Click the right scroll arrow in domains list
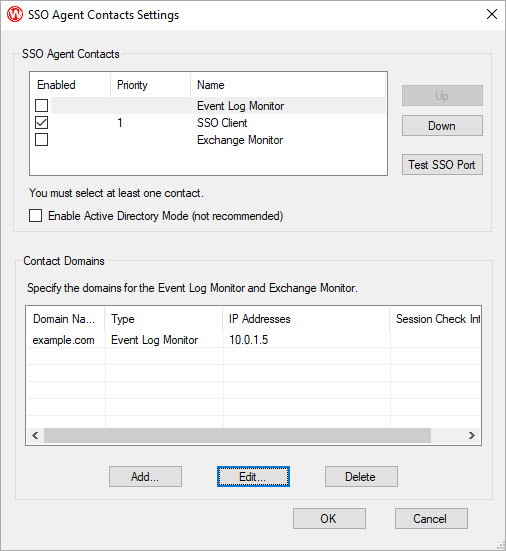The image size is (506, 551). pyautogui.click(x=472, y=436)
